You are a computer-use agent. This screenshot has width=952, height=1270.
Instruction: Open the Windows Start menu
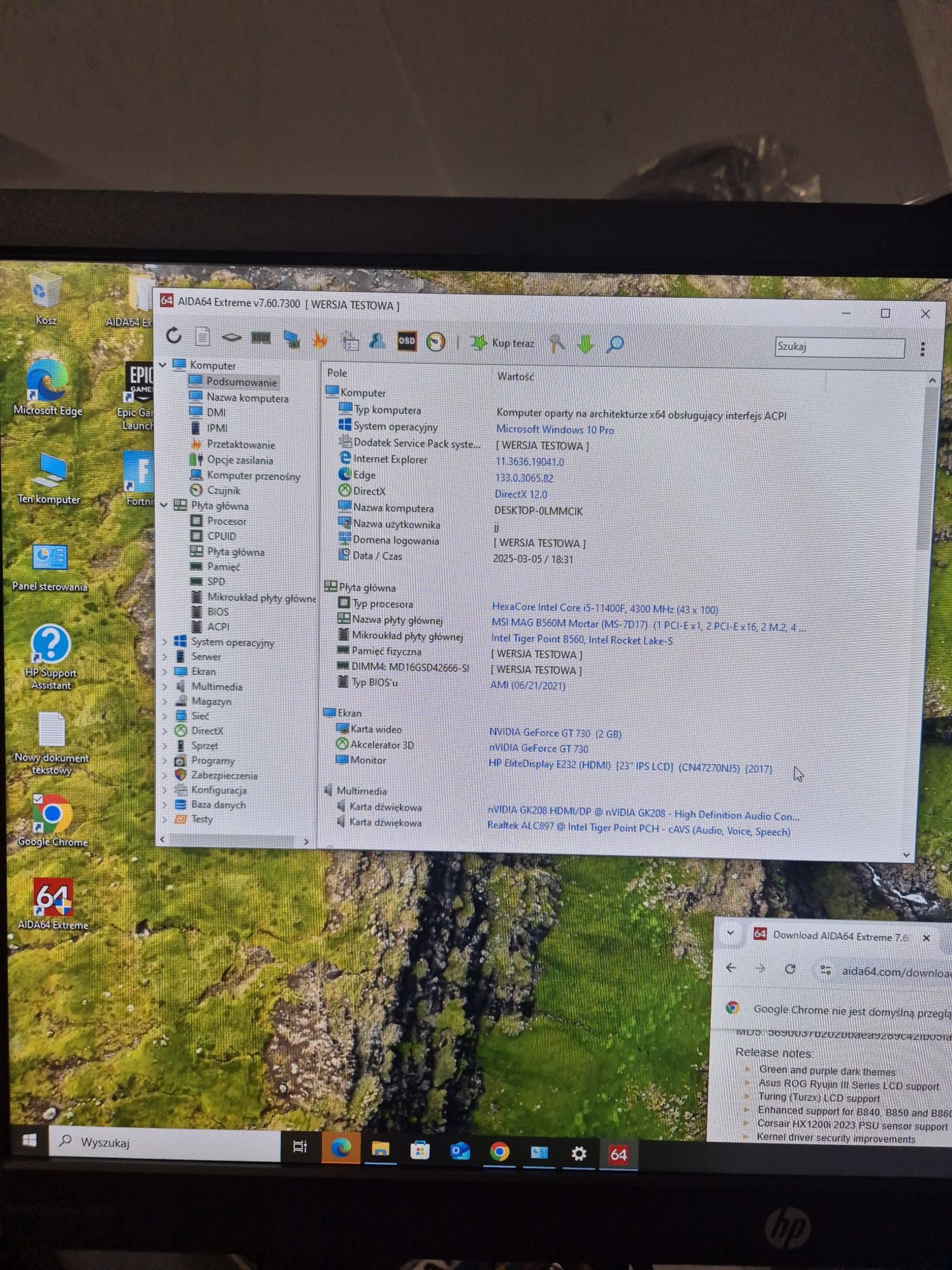coord(29,1140)
